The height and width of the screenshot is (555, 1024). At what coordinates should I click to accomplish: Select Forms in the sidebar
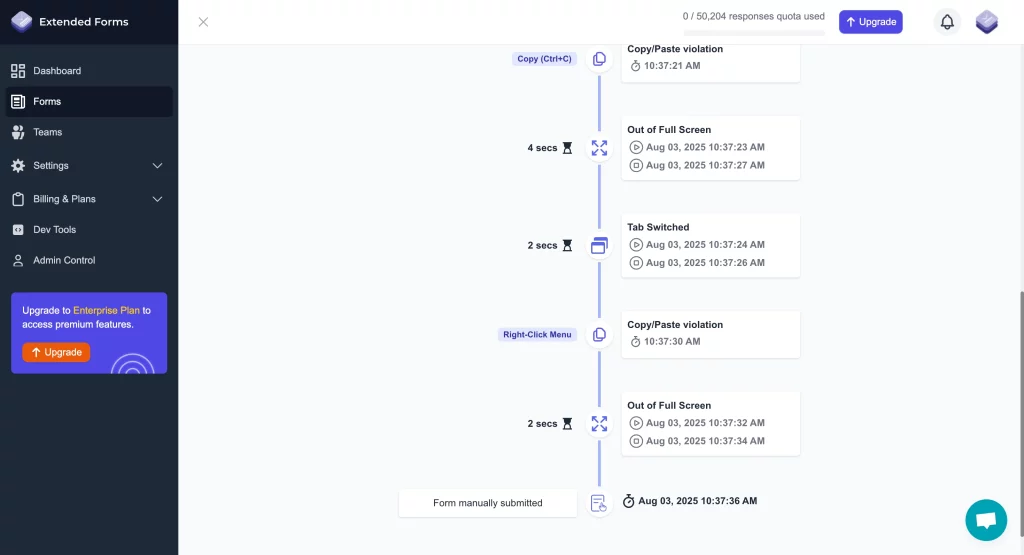(47, 101)
